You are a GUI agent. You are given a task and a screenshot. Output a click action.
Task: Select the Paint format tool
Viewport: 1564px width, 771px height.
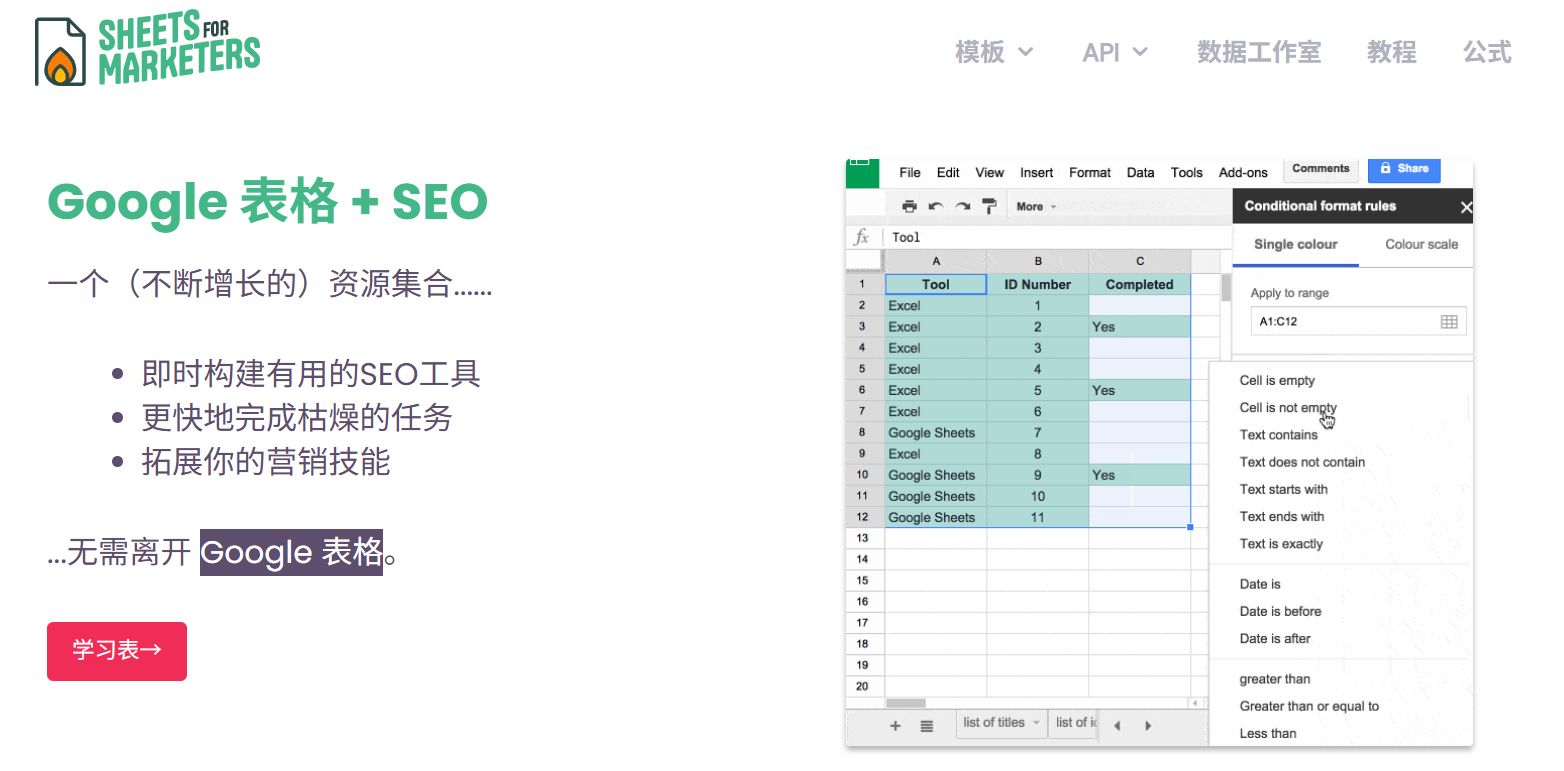point(989,206)
